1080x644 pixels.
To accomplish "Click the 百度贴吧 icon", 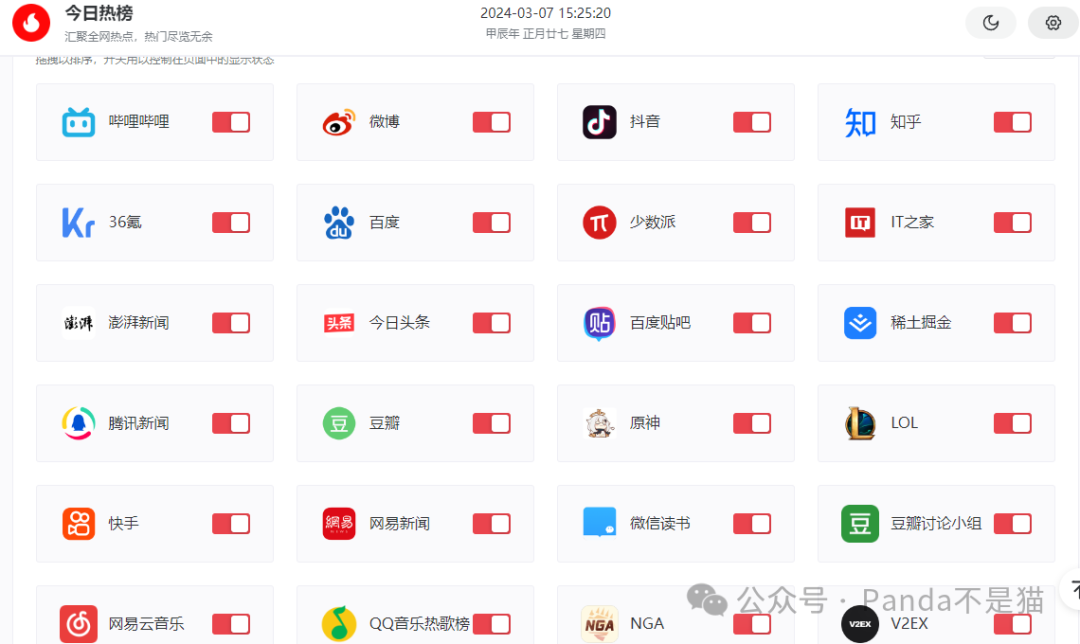I will (x=599, y=324).
